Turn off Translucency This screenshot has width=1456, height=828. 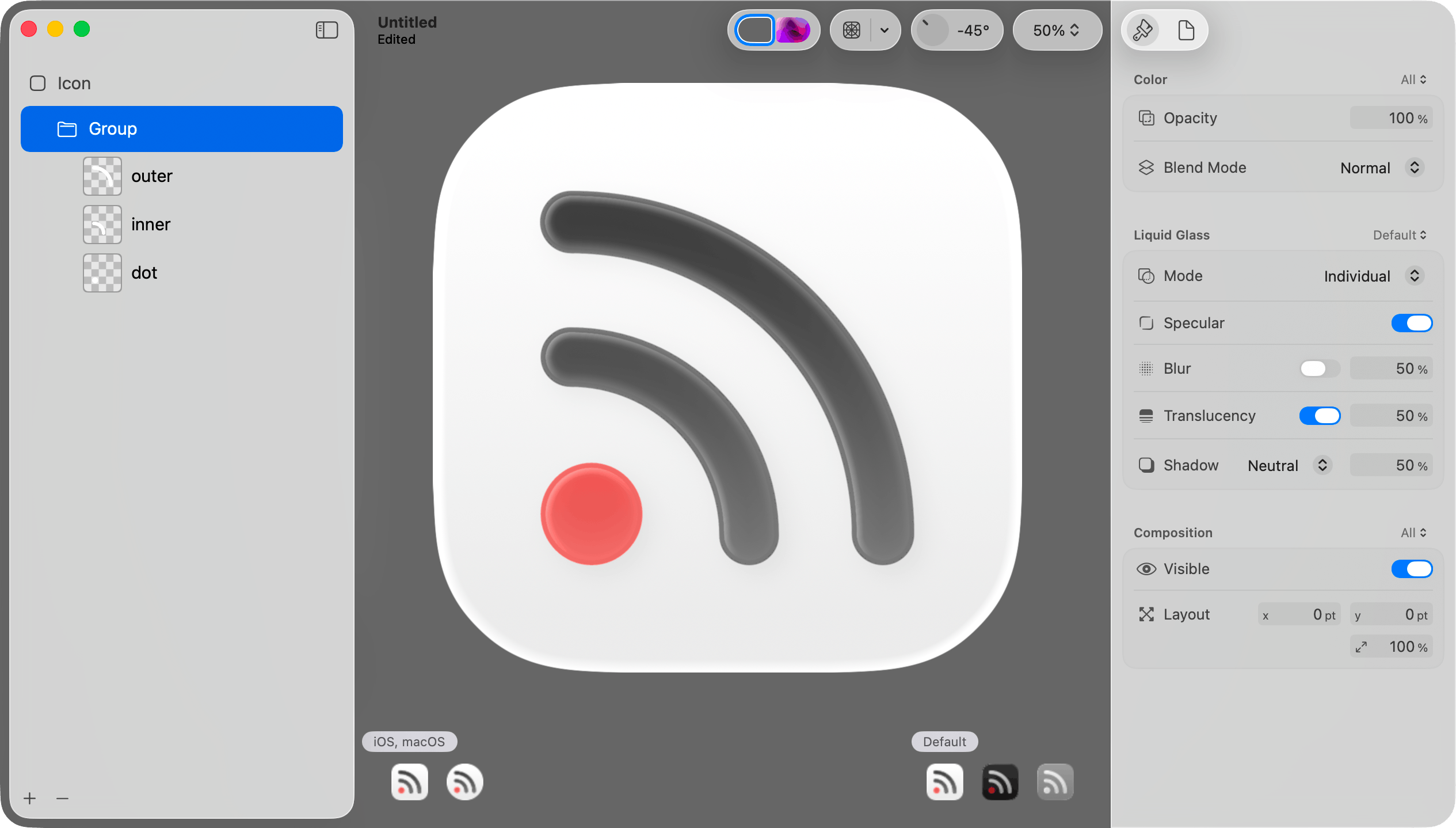[x=1320, y=415]
